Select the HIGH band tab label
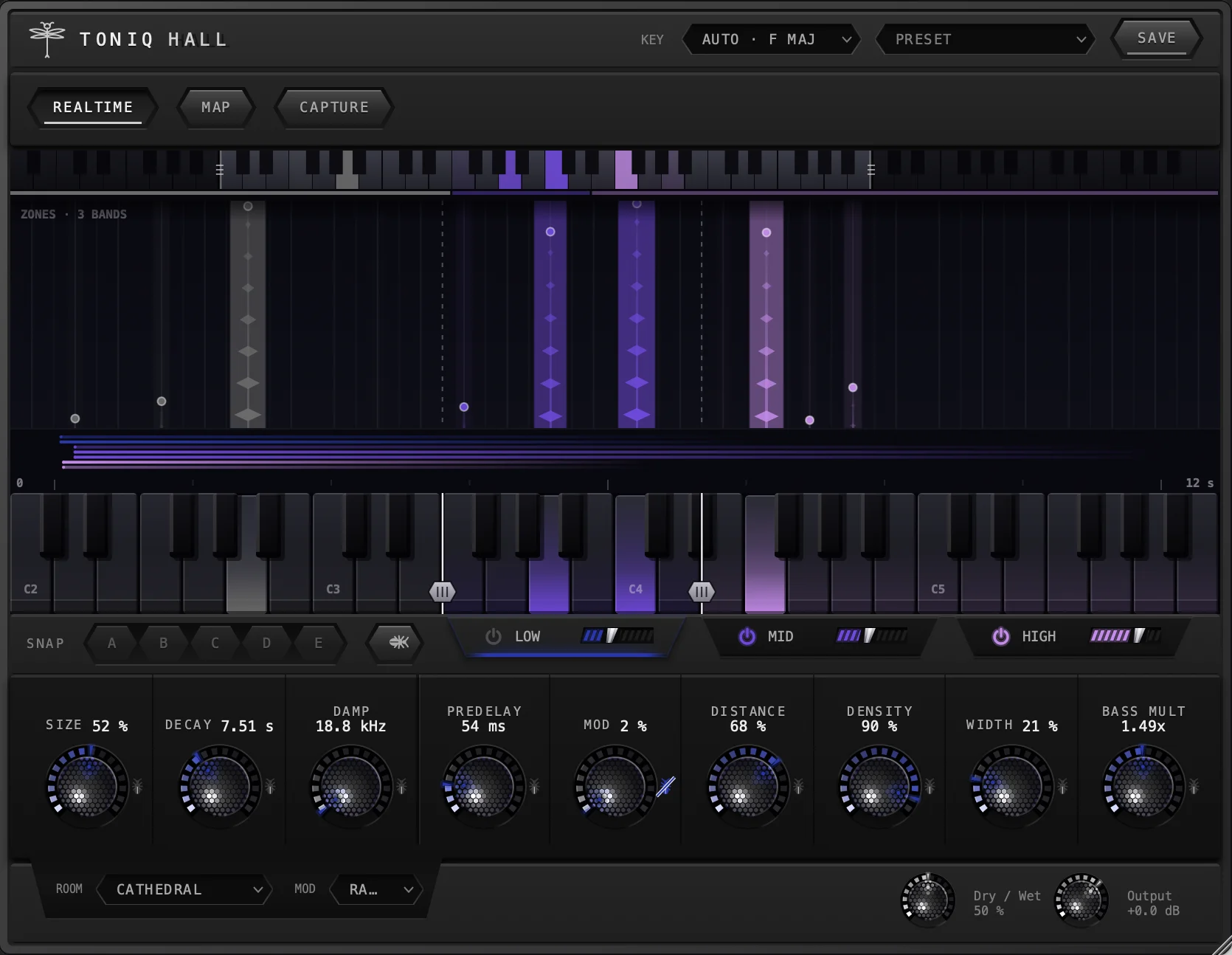This screenshot has height=955, width=1232. coord(1039,636)
